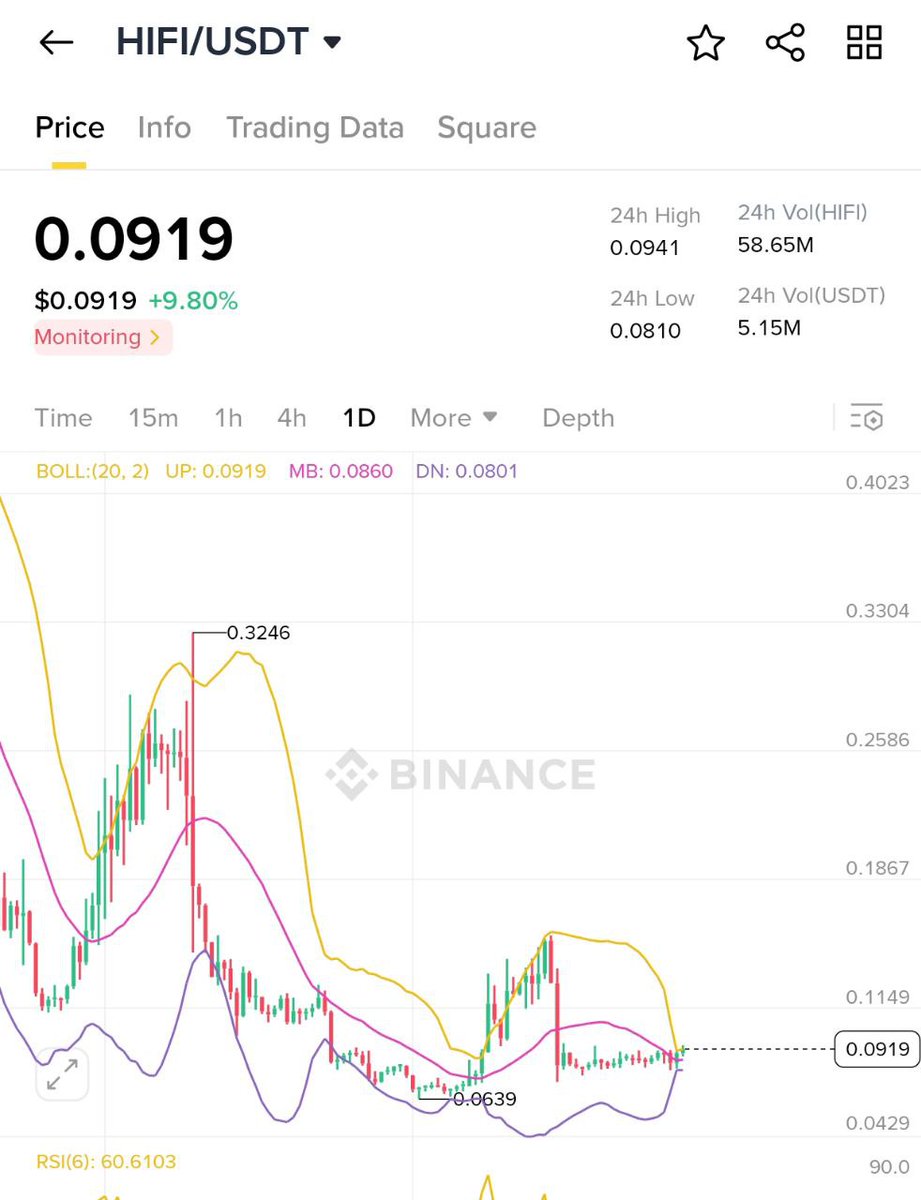Viewport: 921px width, 1200px height.
Task: Select the 1h chart interval
Action: coord(228,418)
